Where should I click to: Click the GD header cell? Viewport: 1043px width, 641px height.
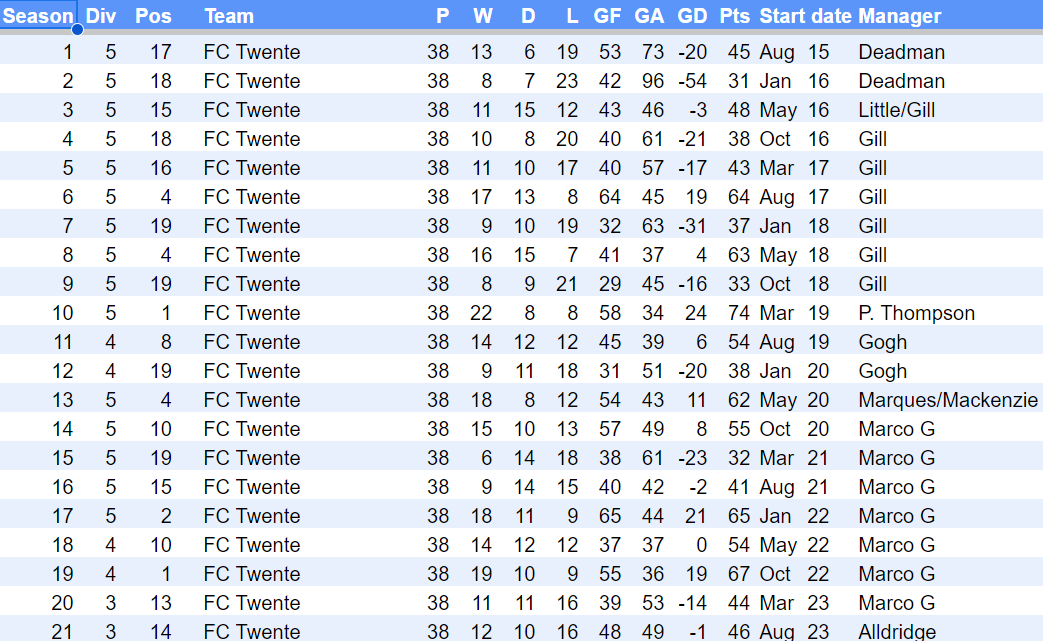692,15
